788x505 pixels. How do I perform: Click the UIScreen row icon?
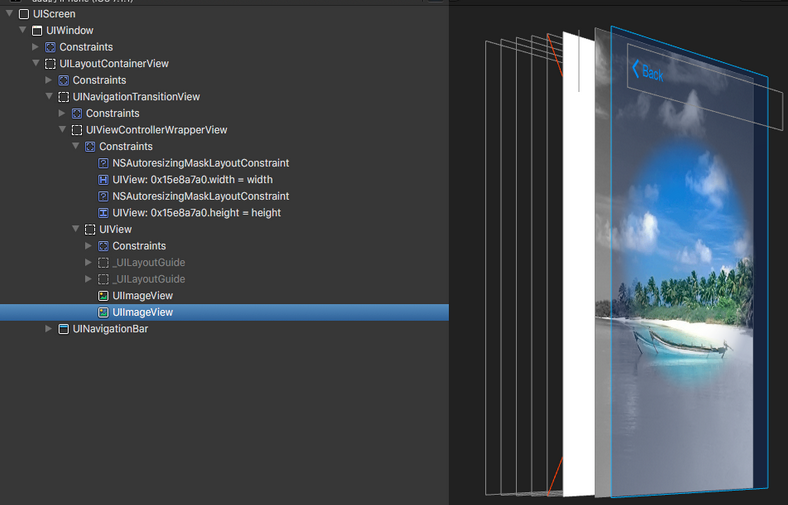coord(24,14)
